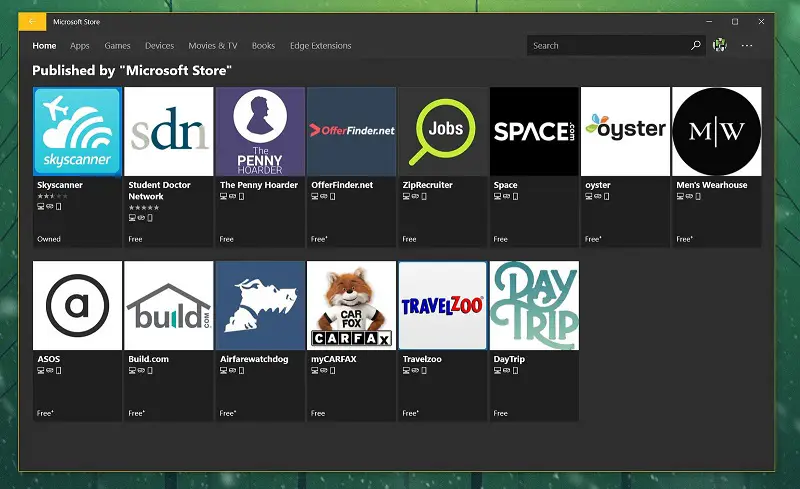Viewport: 800px width, 489px height.
Task: Click the Skyscanner app title
Action: tap(60, 185)
